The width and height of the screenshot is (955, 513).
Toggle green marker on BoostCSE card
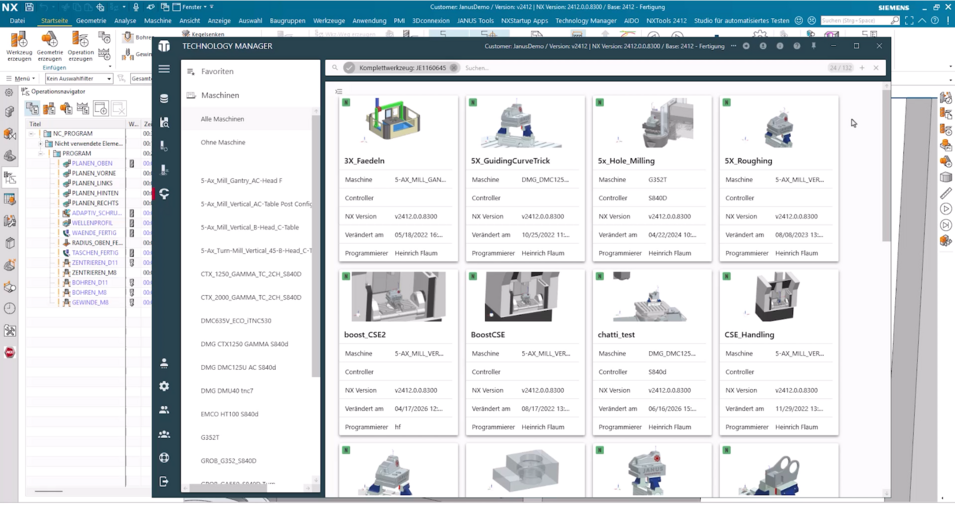click(x=473, y=276)
